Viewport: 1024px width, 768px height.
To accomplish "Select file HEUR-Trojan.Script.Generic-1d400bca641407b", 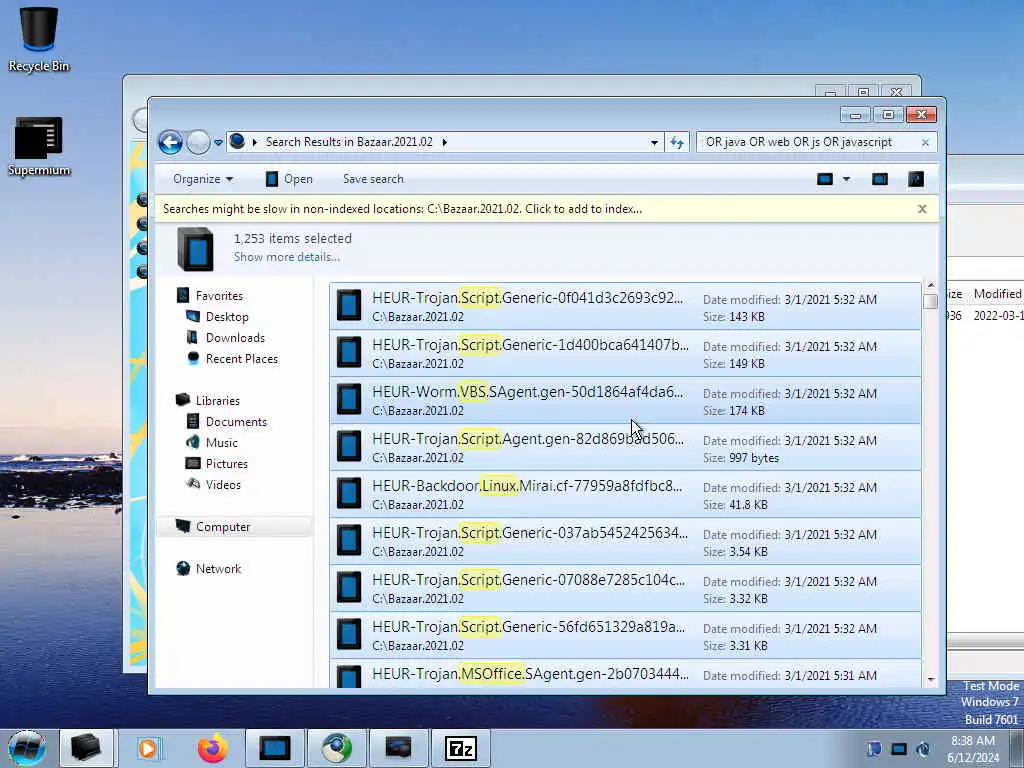I will pyautogui.click(x=625, y=353).
